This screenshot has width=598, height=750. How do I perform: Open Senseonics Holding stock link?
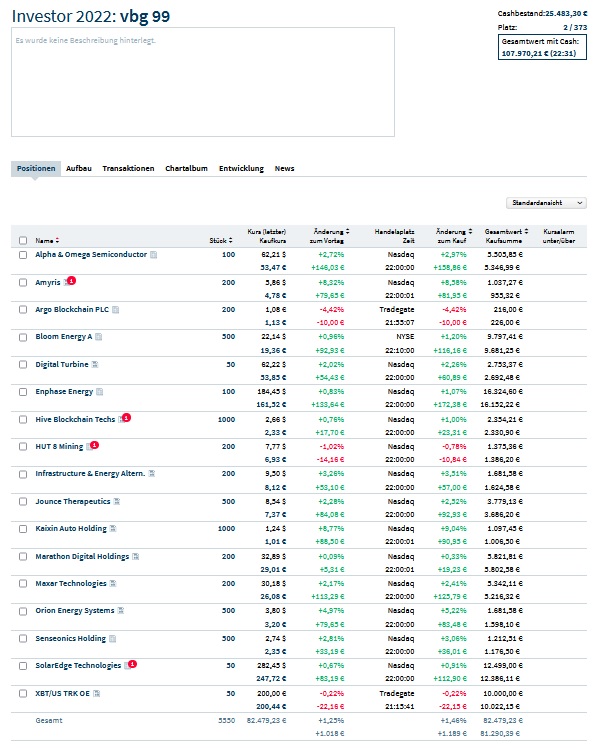70,639
